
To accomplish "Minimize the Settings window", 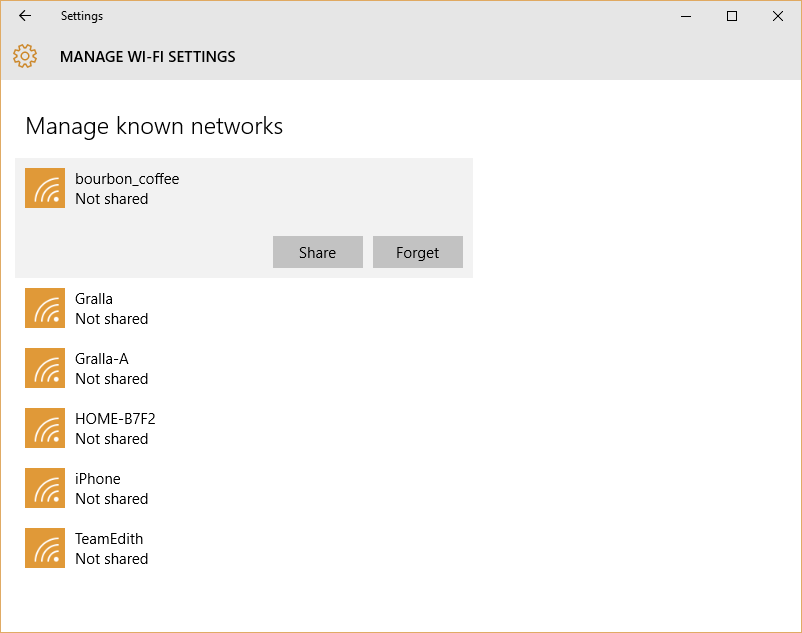I will coord(686,16).
